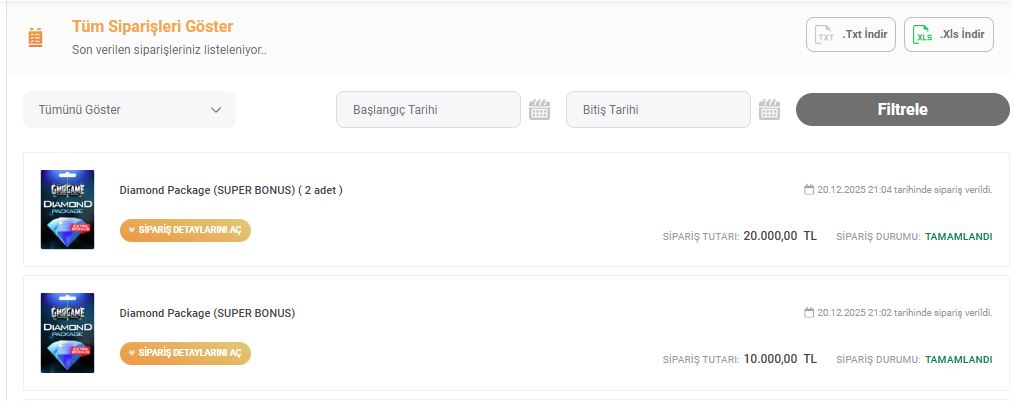Open the calendar icon beside Başlangıç Tarihi
This screenshot has height=401, width=1014.
(x=539, y=109)
